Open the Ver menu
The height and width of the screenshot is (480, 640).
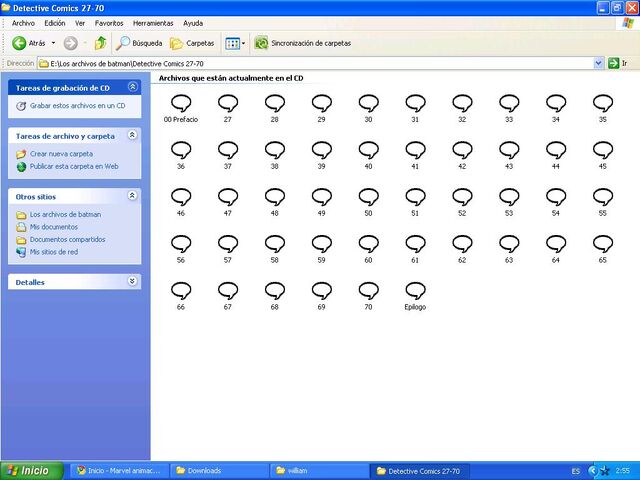tap(80, 23)
